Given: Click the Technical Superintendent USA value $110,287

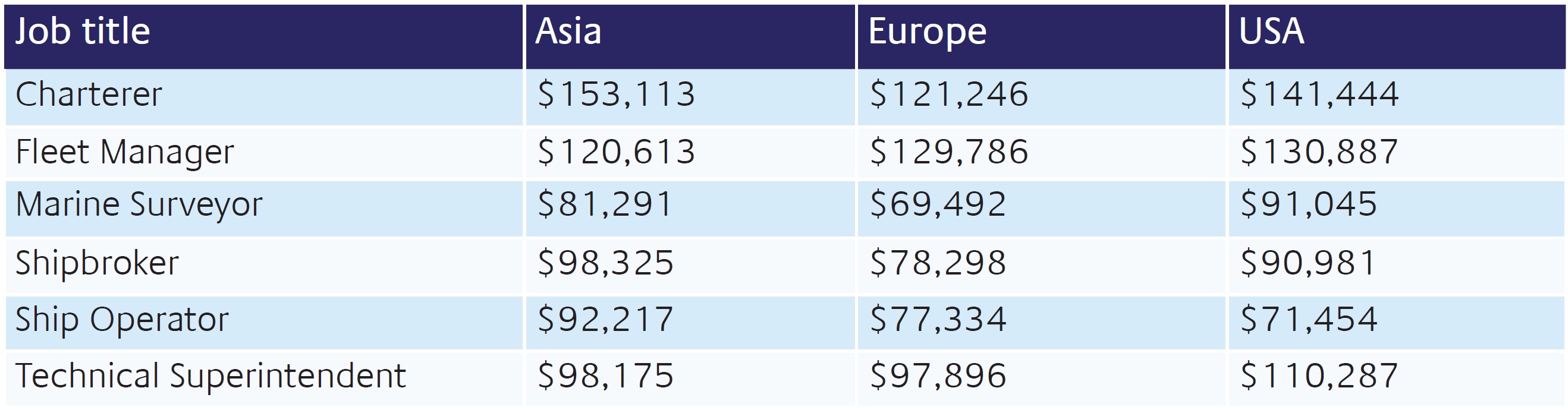Looking at the screenshot, I should tap(1319, 376).
